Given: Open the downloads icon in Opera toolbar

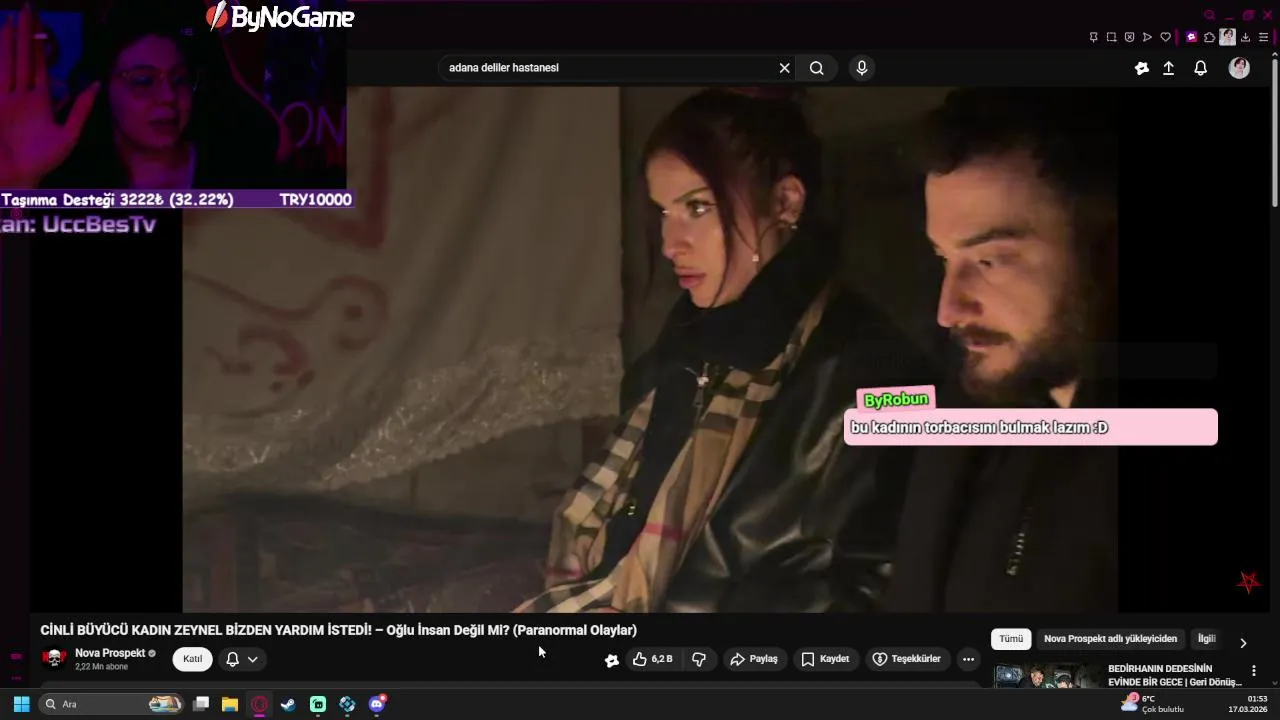Looking at the screenshot, I should point(1245,37).
